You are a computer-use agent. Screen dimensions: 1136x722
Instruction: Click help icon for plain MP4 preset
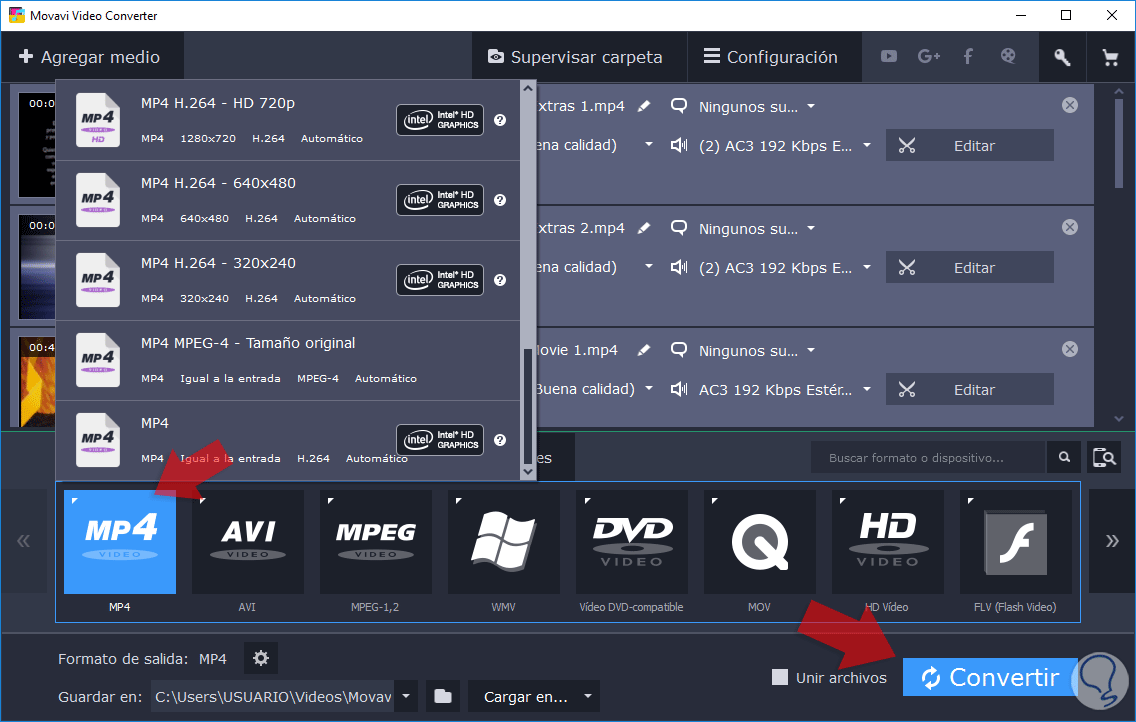(x=500, y=440)
